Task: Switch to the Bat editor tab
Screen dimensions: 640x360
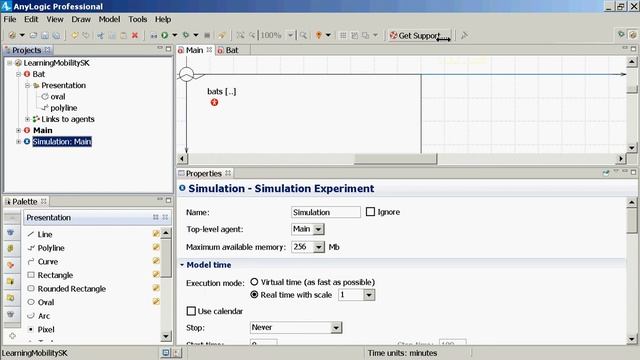Action: click(x=232, y=50)
